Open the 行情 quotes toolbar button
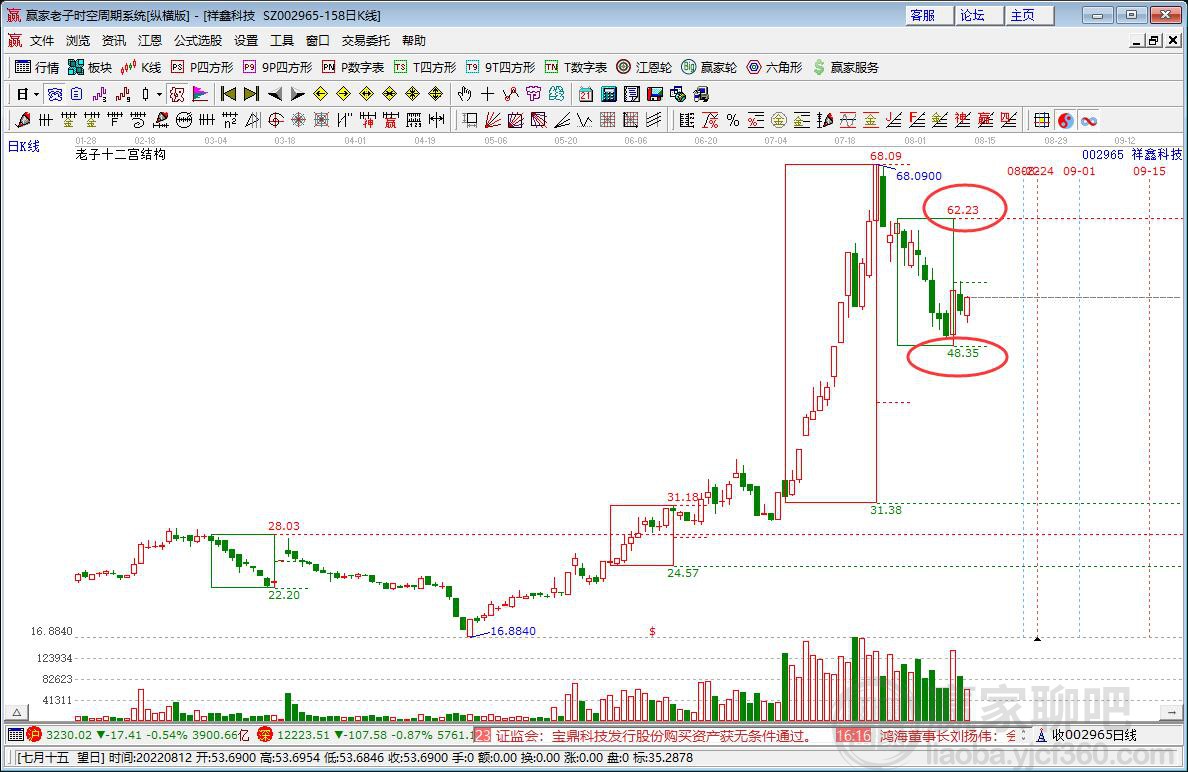The width and height of the screenshot is (1188, 772). pos(37,67)
